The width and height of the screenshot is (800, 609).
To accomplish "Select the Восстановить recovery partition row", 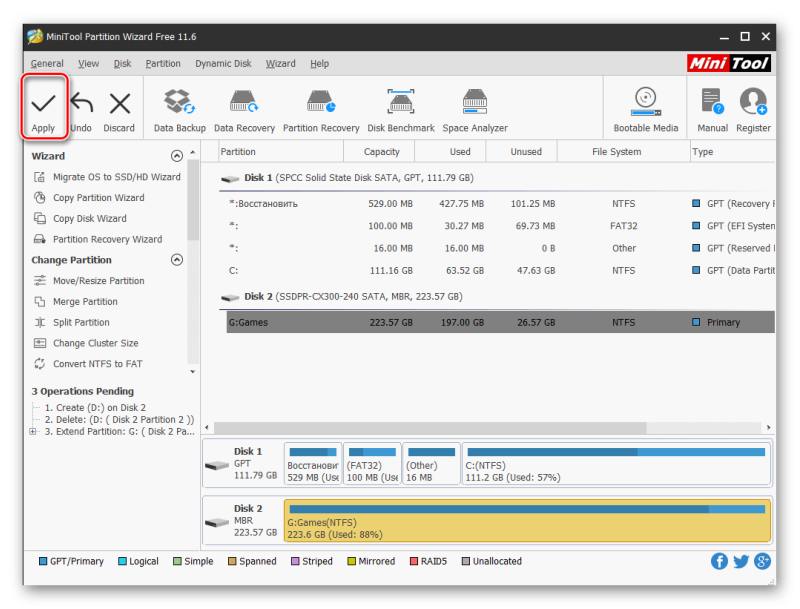I will [x=501, y=204].
